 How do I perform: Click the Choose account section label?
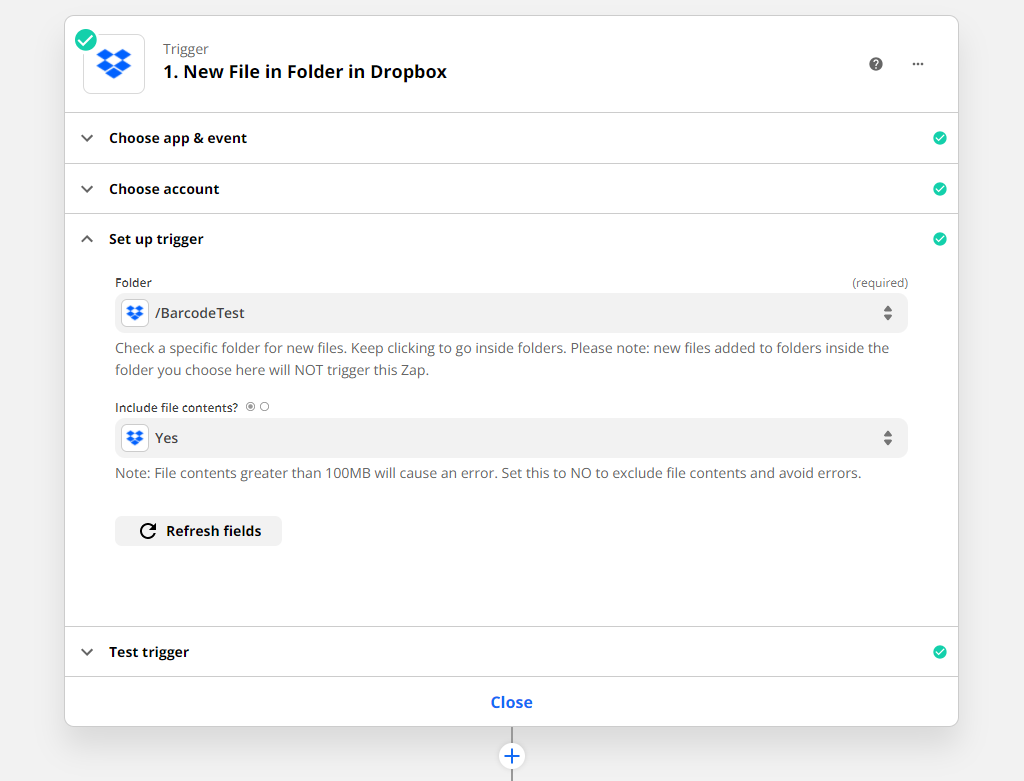(x=164, y=189)
